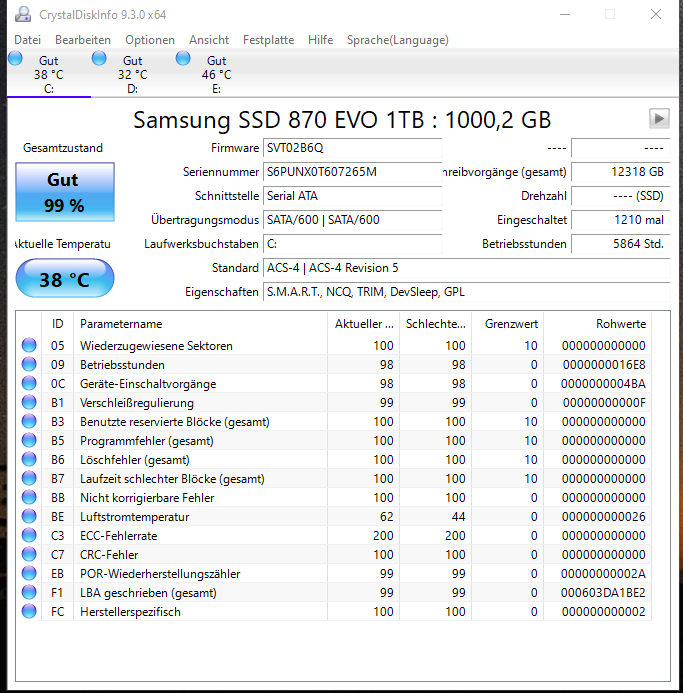Click status icon of LBA geschrieben row
This screenshot has height=693, width=683.
coord(29,592)
